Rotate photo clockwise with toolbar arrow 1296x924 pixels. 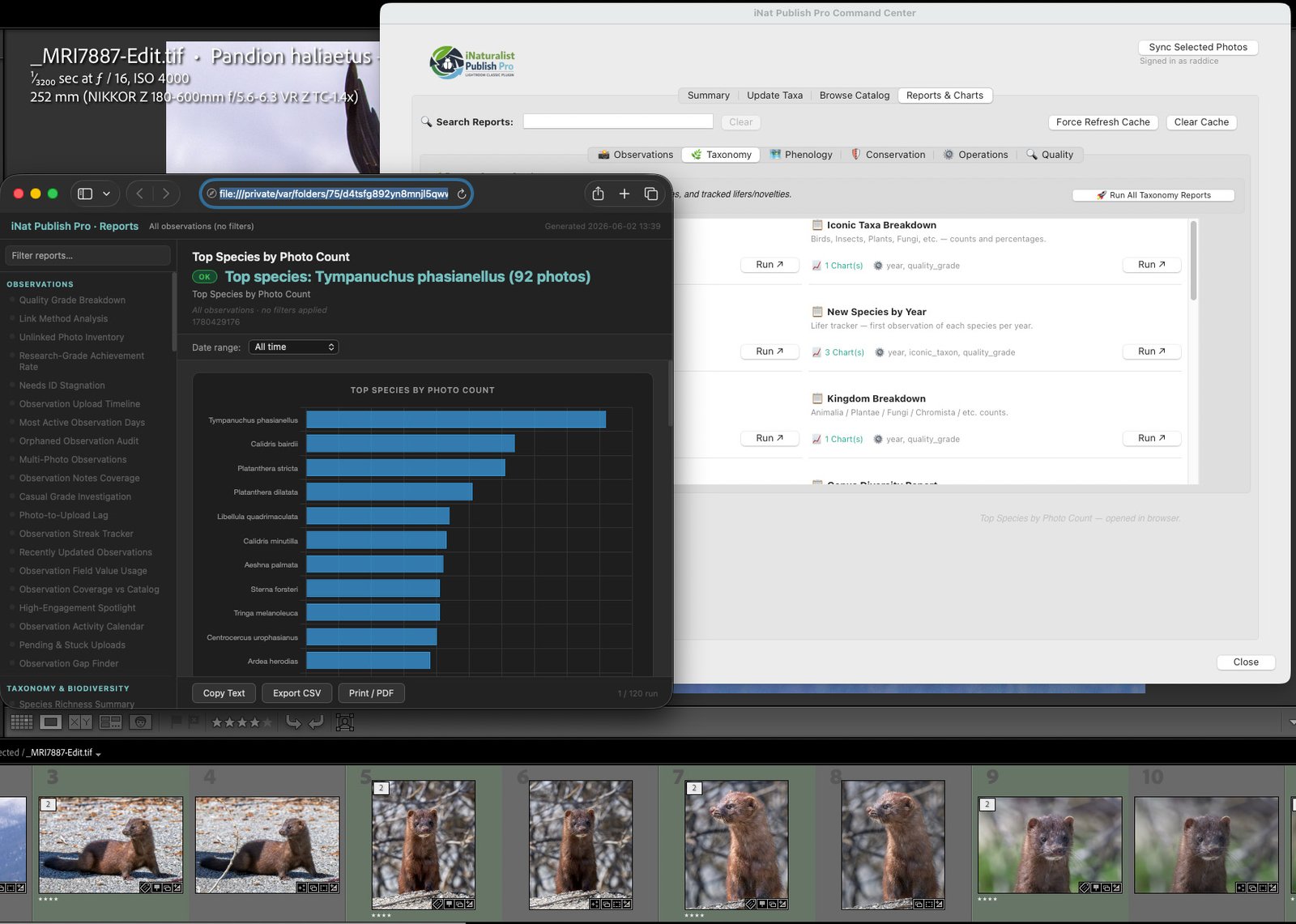pos(316,722)
